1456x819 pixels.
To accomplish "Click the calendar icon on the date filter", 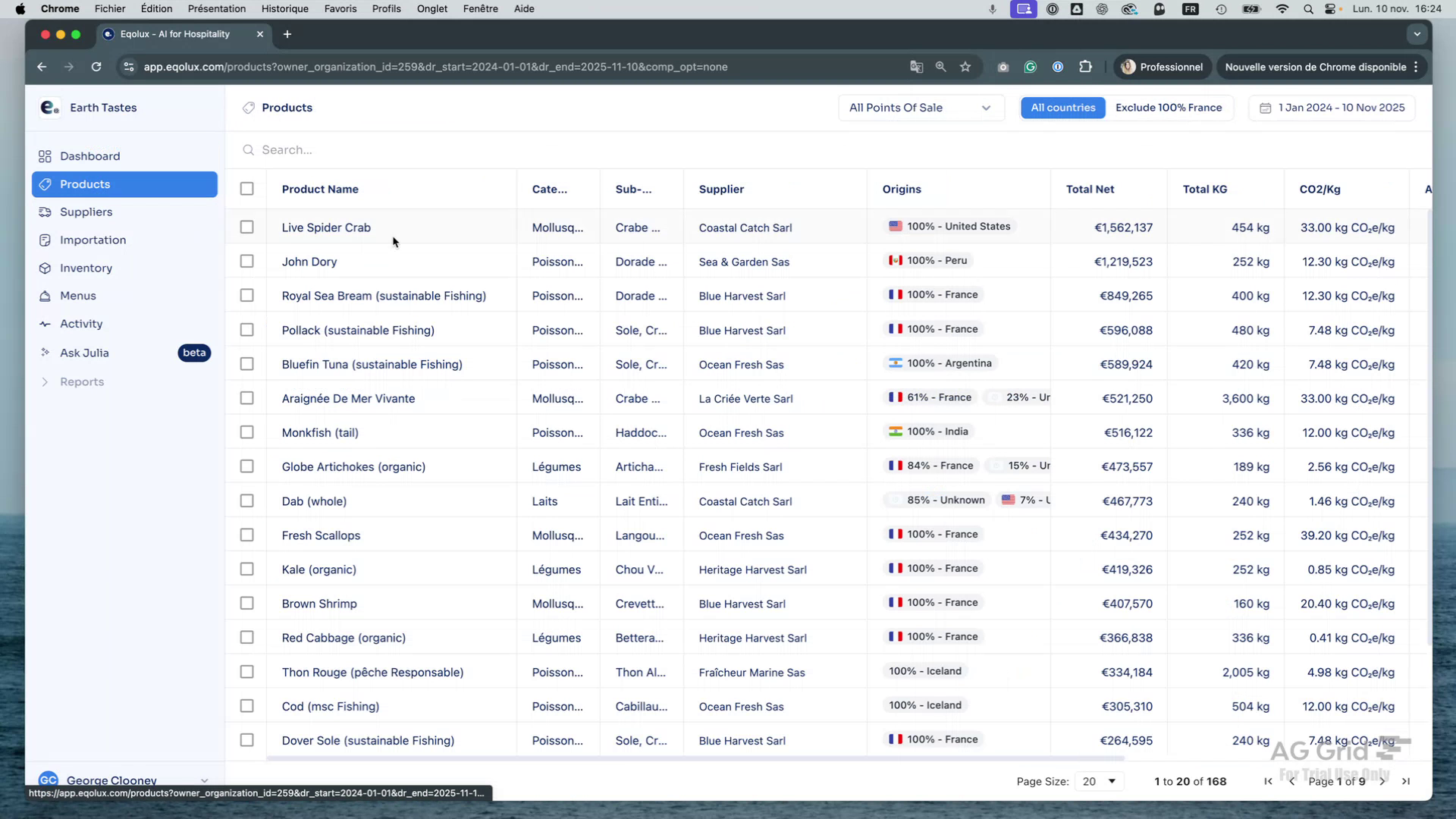I will click(1265, 108).
